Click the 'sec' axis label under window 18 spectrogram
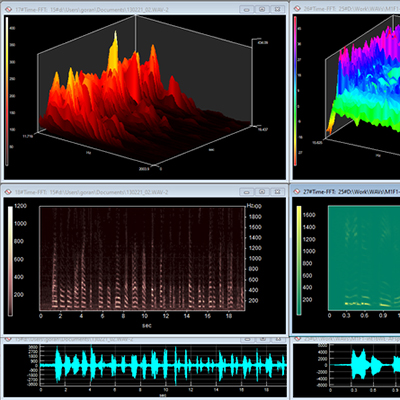 [x=147, y=326]
